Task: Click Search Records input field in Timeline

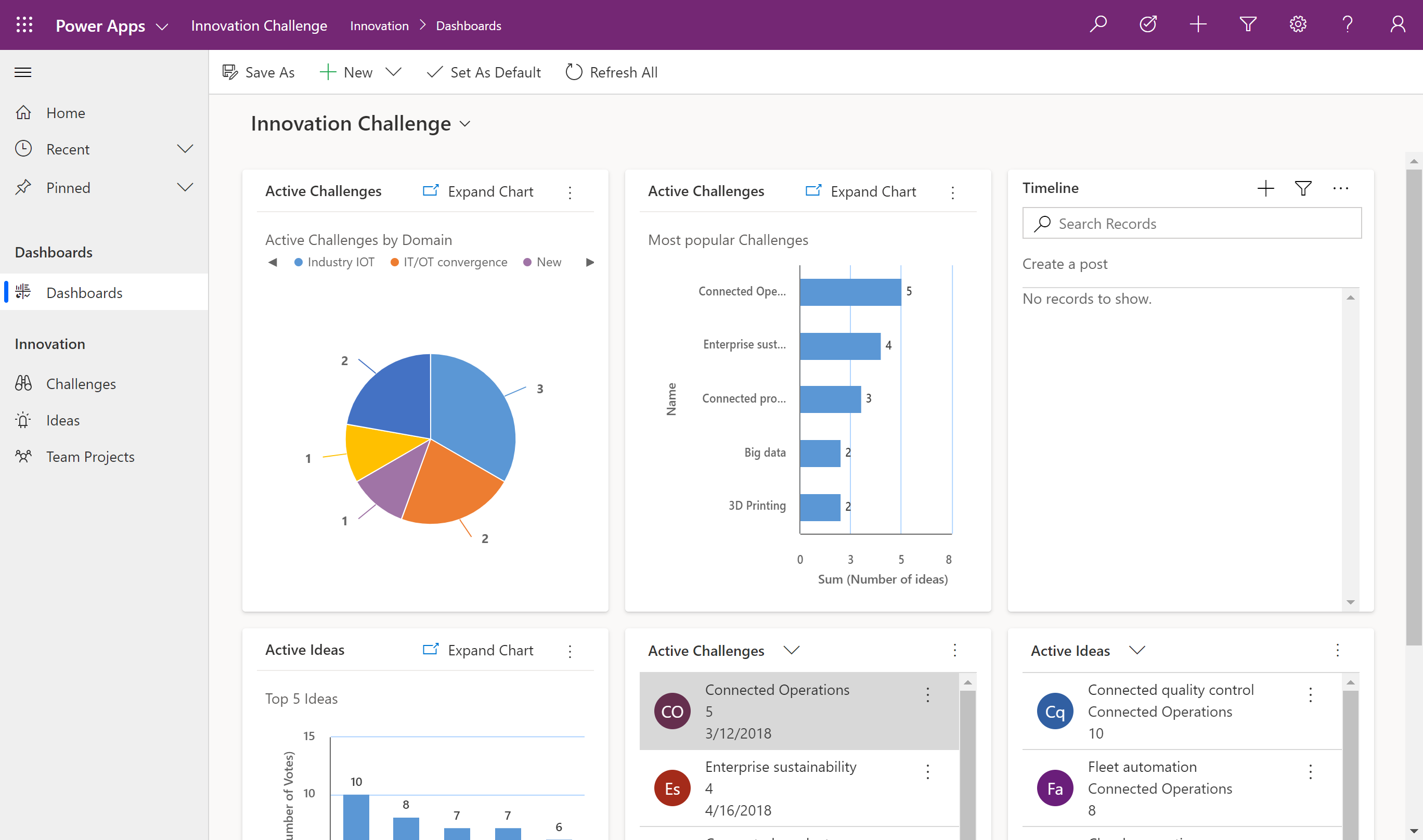Action: point(1192,223)
